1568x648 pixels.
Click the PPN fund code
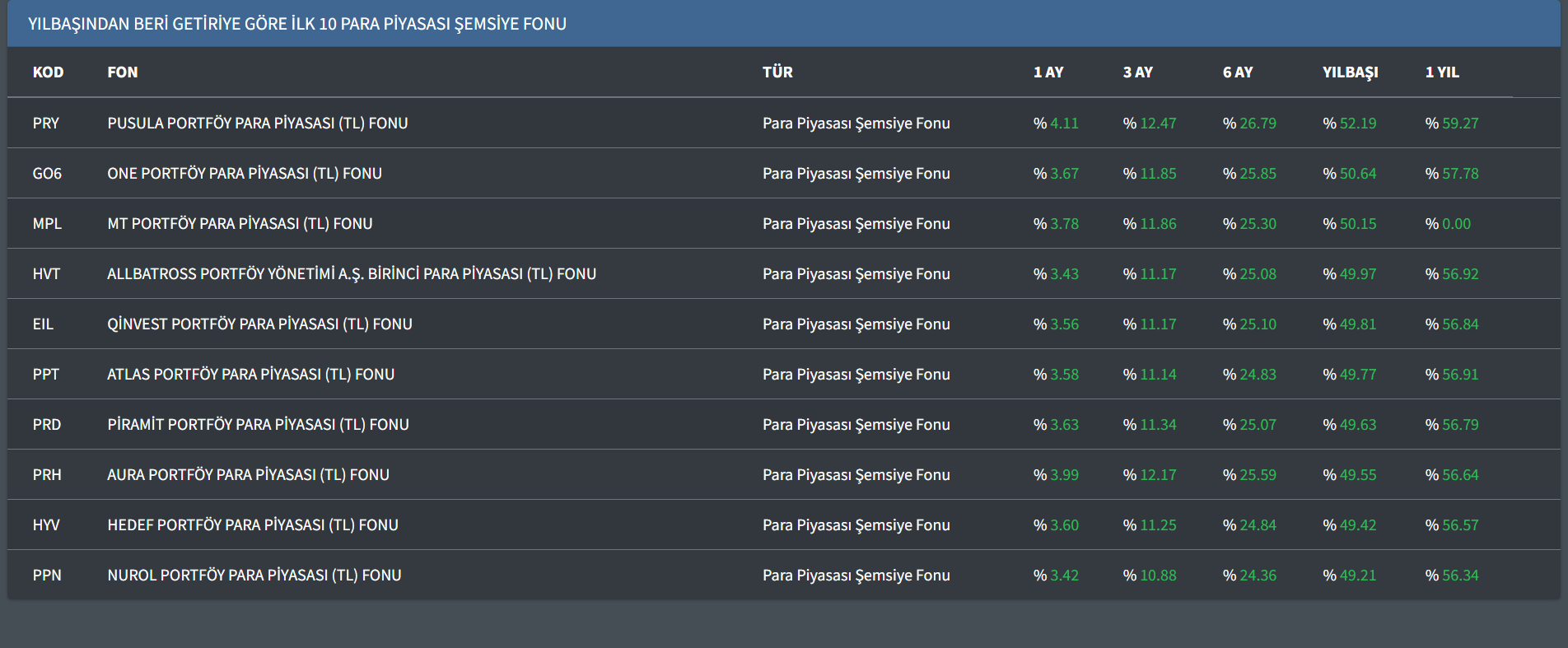(47, 576)
